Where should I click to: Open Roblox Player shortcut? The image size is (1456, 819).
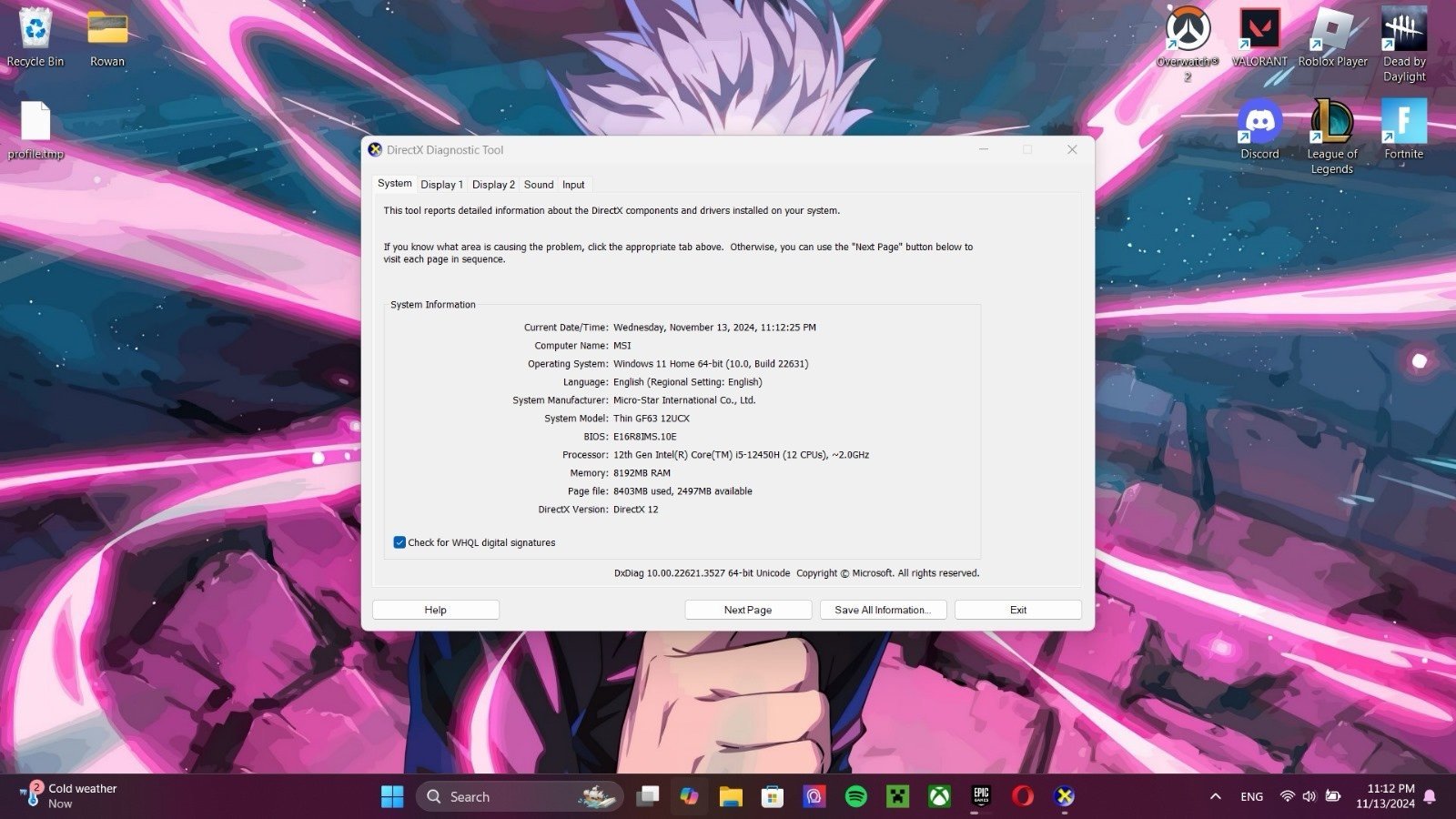[1332, 37]
